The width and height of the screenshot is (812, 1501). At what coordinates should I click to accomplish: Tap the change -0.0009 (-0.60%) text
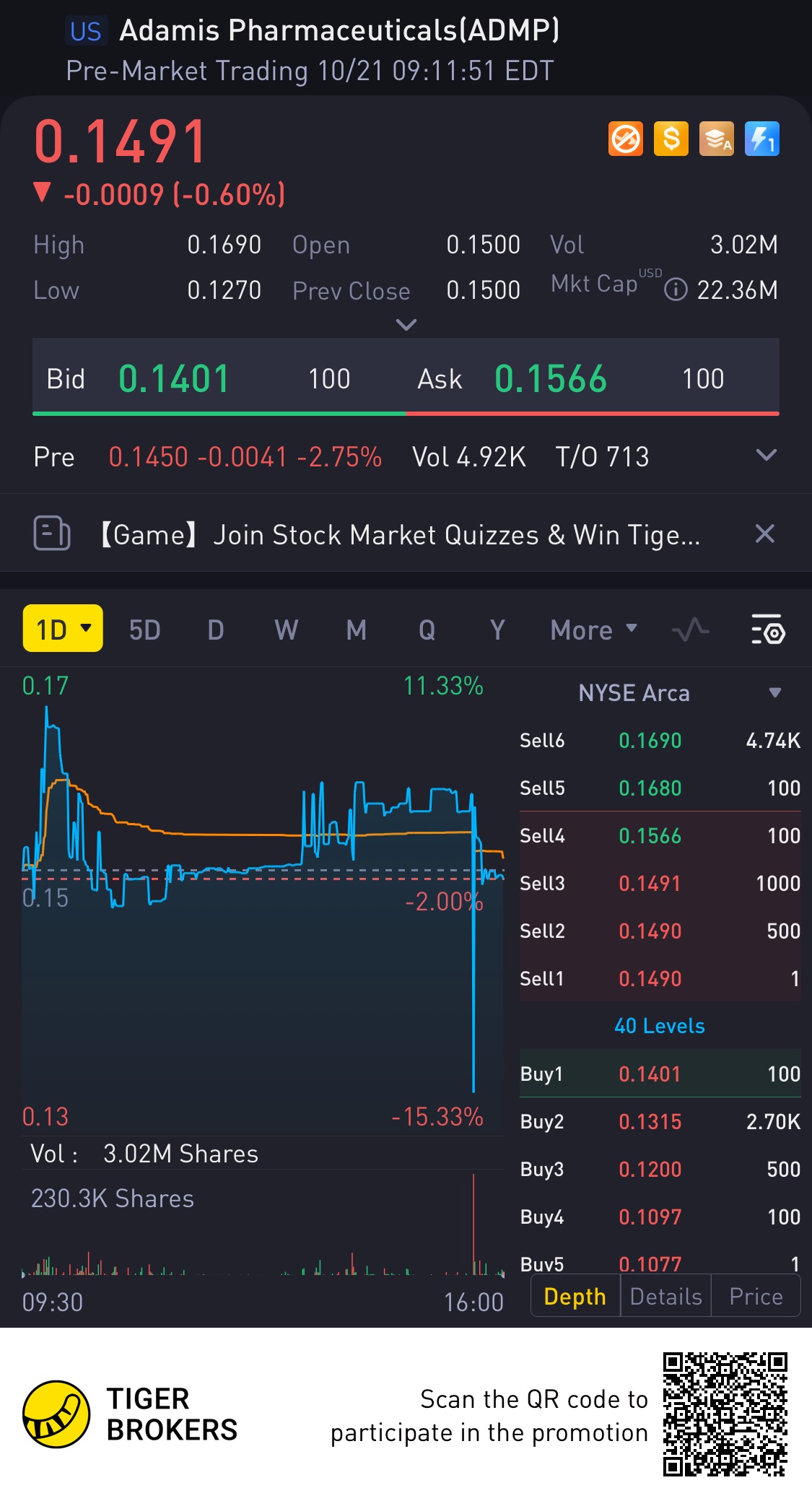point(174,194)
